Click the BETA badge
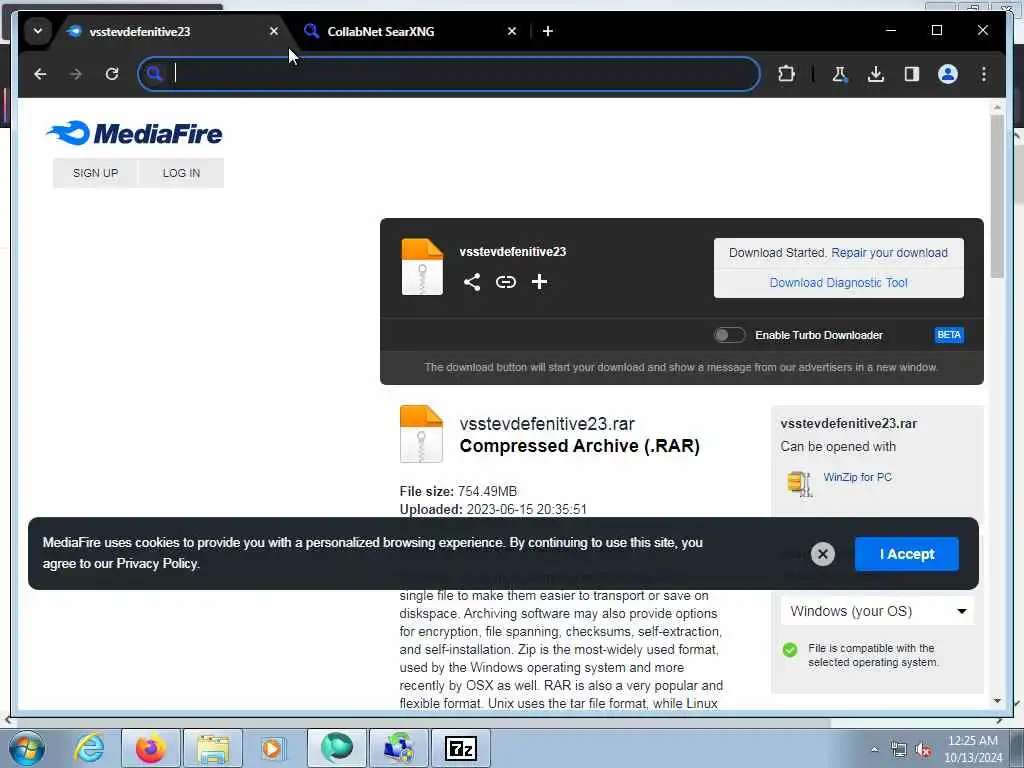Screen dimensions: 1024x768 click(949, 335)
